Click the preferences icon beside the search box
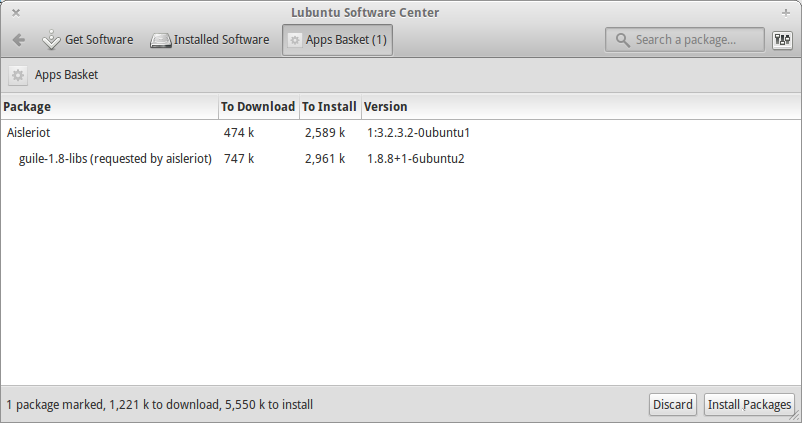The width and height of the screenshot is (802, 423). [782, 40]
